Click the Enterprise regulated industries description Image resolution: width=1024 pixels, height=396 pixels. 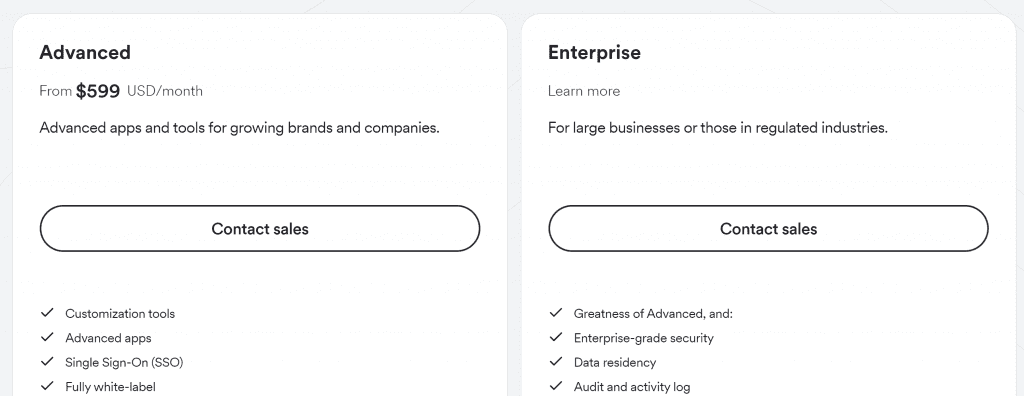point(718,128)
